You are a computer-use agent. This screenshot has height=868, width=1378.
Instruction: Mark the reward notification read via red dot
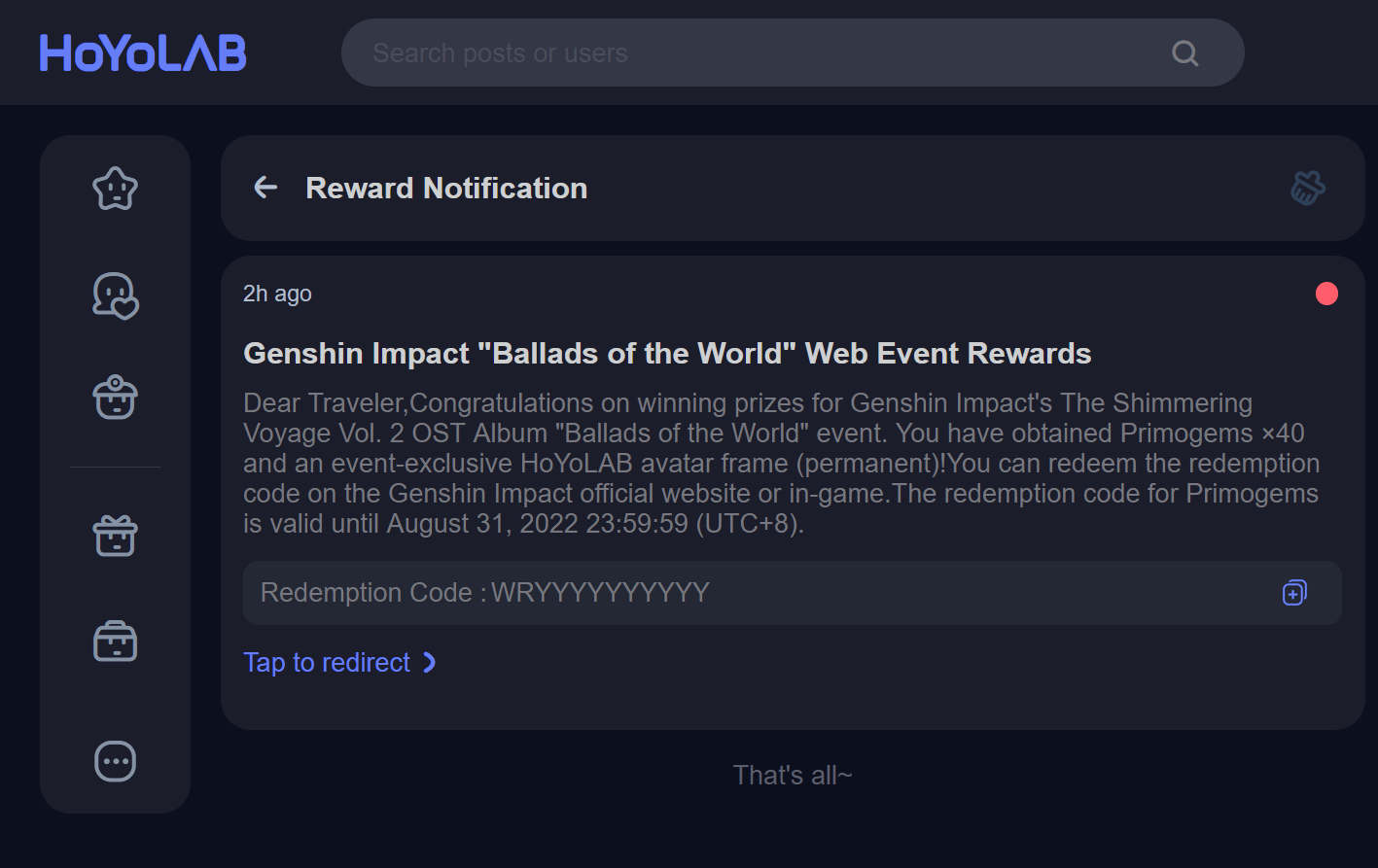1326,293
